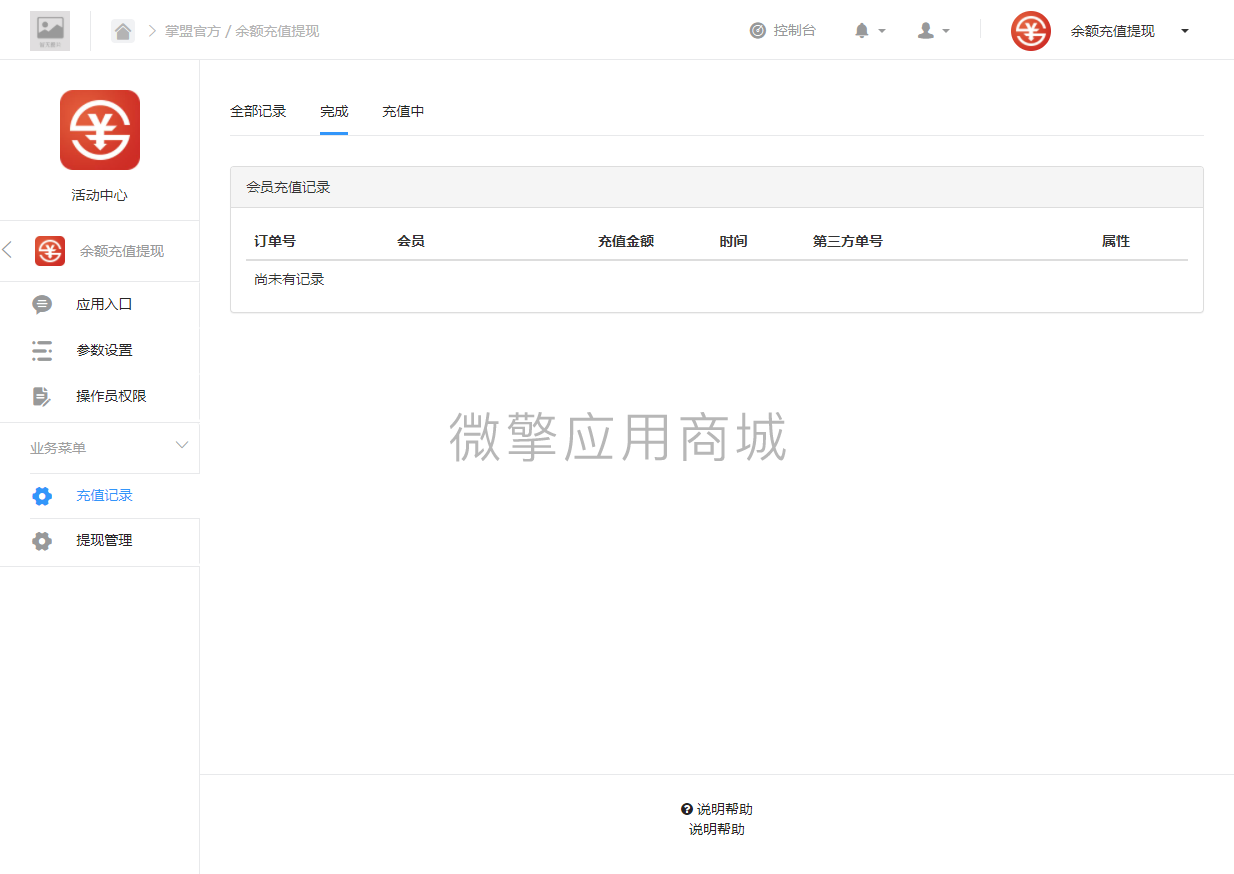The width and height of the screenshot is (1234, 874).
Task: Click the 充值金额 column header
Action: [626, 241]
